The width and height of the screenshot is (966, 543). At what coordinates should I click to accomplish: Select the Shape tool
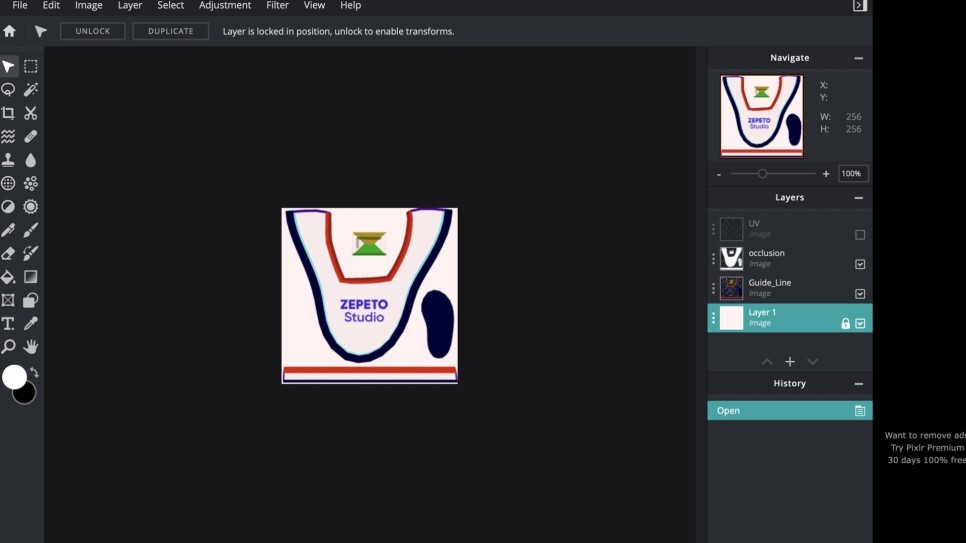[30, 300]
